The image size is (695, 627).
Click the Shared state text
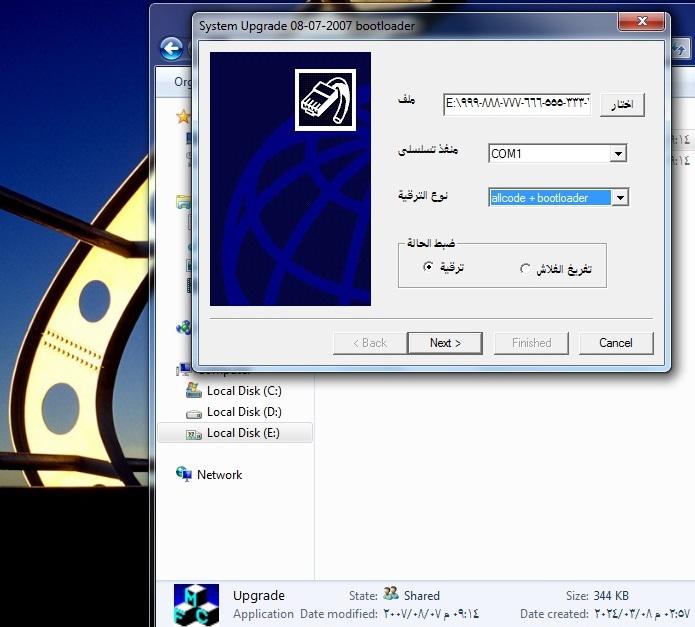click(422, 596)
